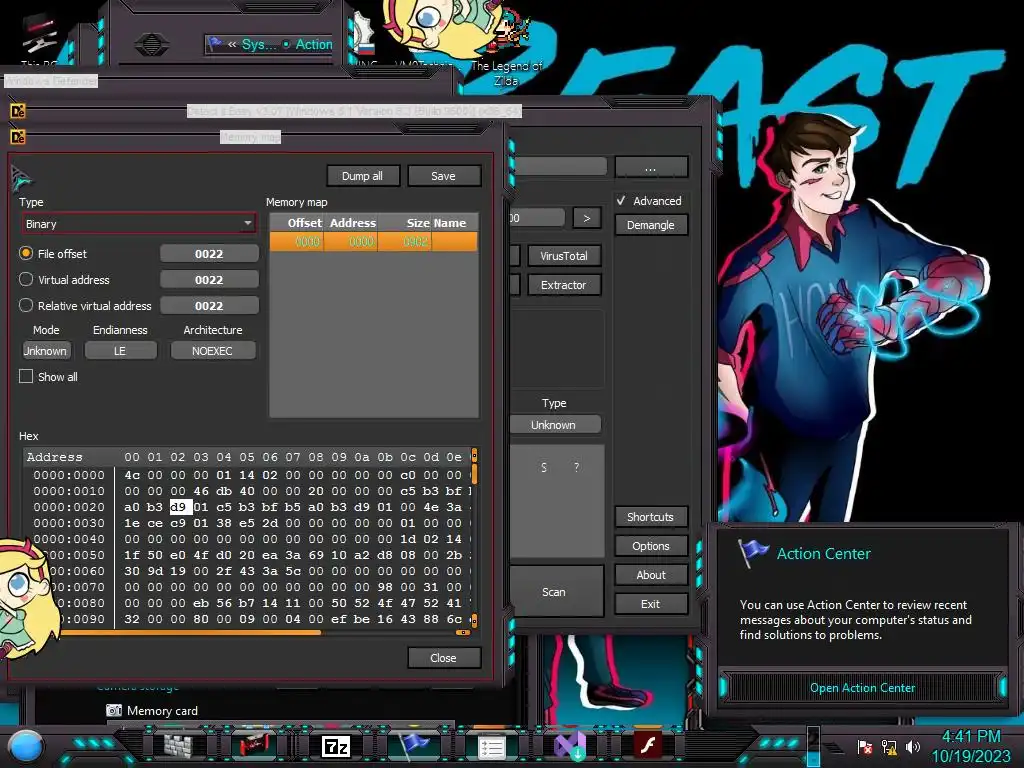This screenshot has width=1024, height=768.
Task: Select the orange memory map row 0000
Action: (374, 242)
